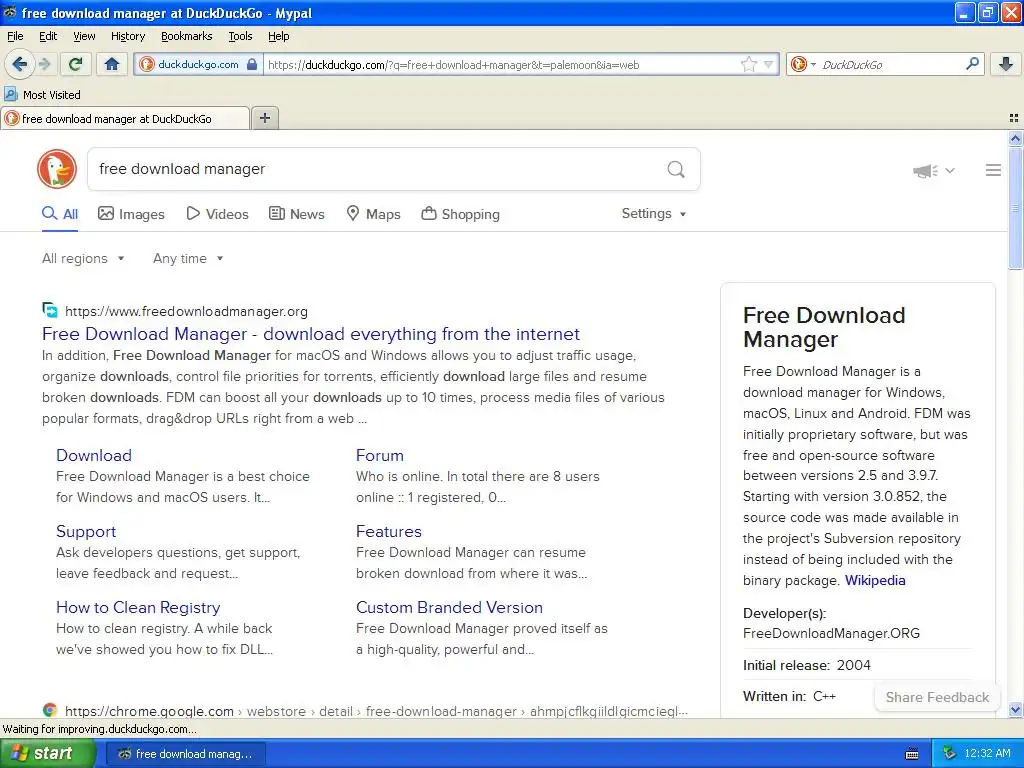The width and height of the screenshot is (1024, 768).
Task: Open the Most Visited bookmarks folder
Action: [x=42, y=95]
